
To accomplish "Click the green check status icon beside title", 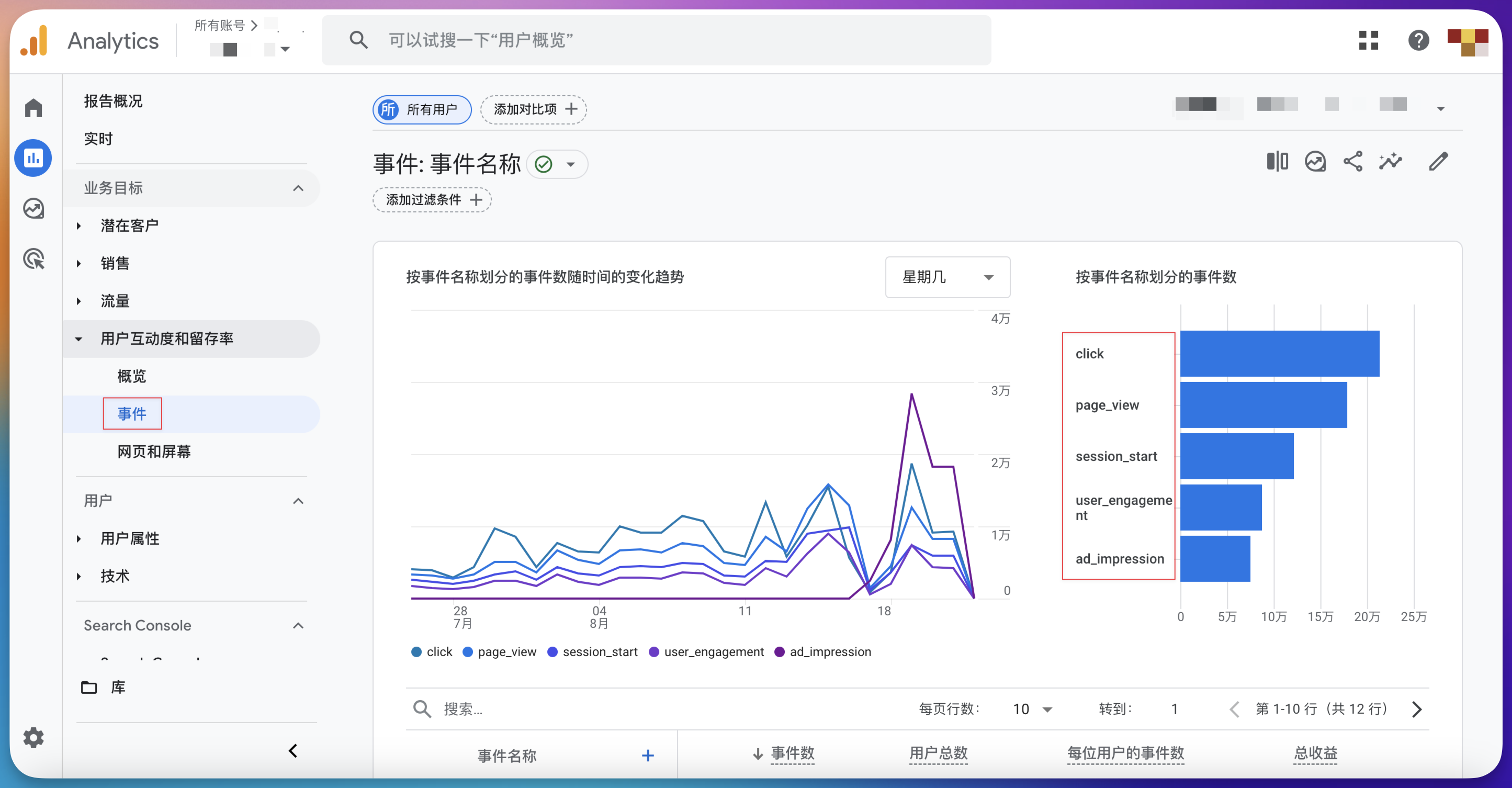I will (544, 164).
